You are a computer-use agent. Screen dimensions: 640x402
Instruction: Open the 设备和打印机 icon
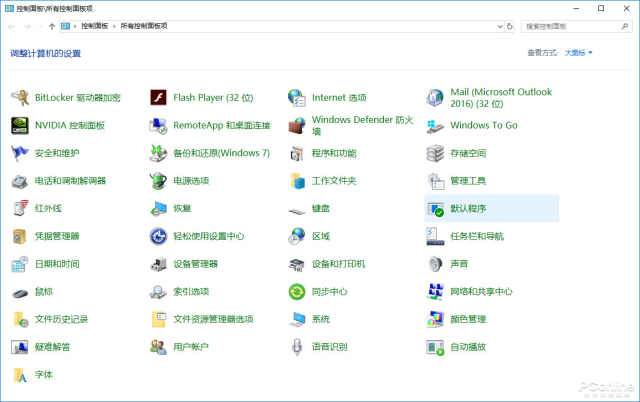[x=297, y=264]
